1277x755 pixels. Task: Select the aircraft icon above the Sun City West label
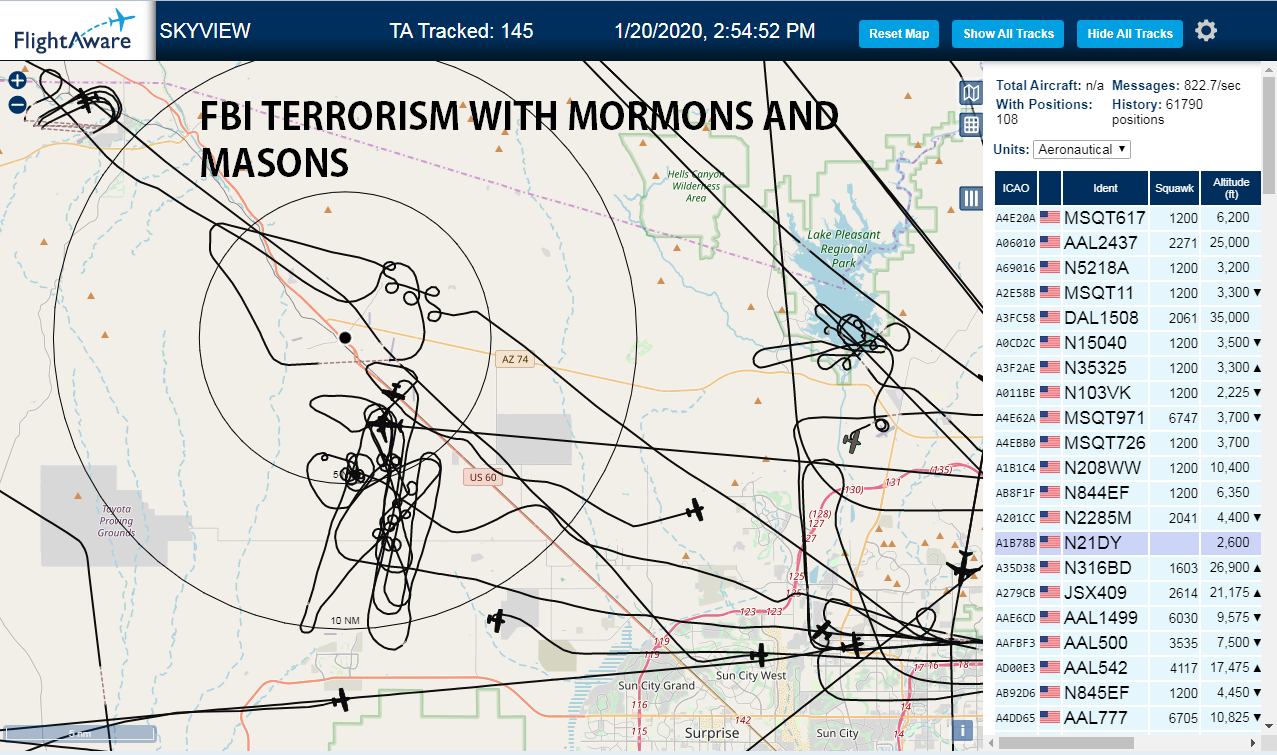pos(760,655)
